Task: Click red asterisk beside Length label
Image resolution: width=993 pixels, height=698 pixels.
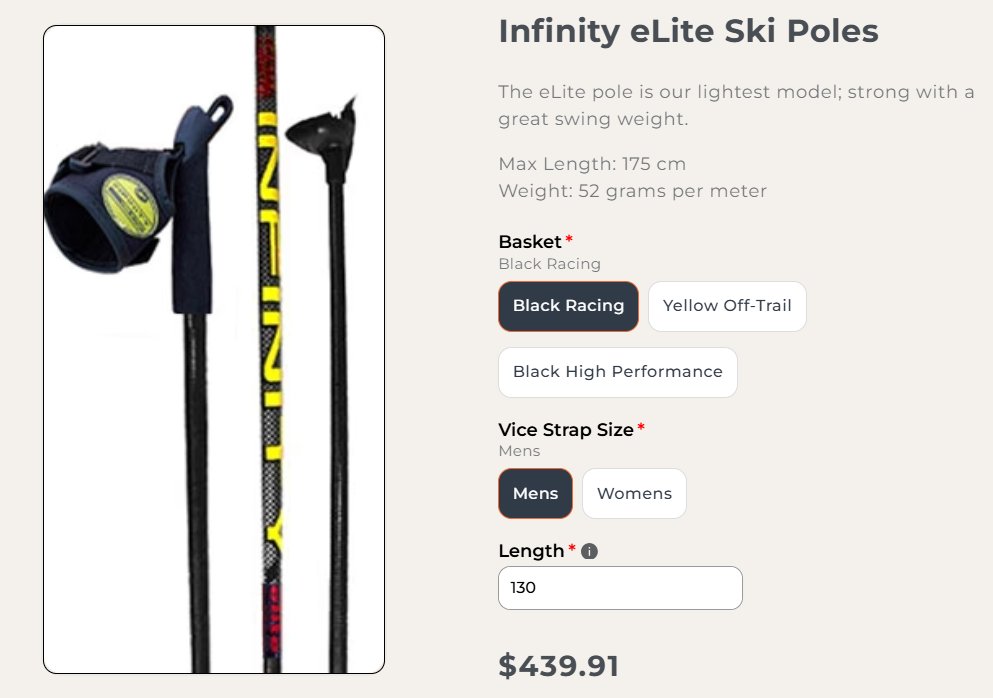Action: click(572, 550)
